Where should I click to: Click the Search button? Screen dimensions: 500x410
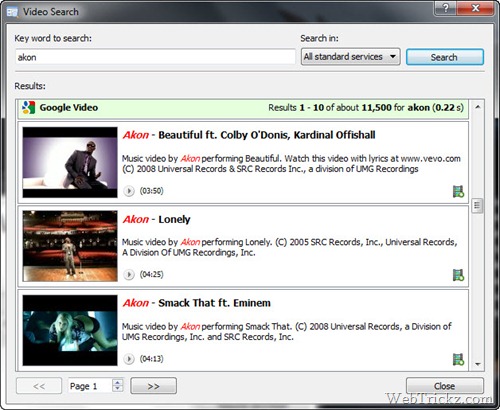point(445,57)
